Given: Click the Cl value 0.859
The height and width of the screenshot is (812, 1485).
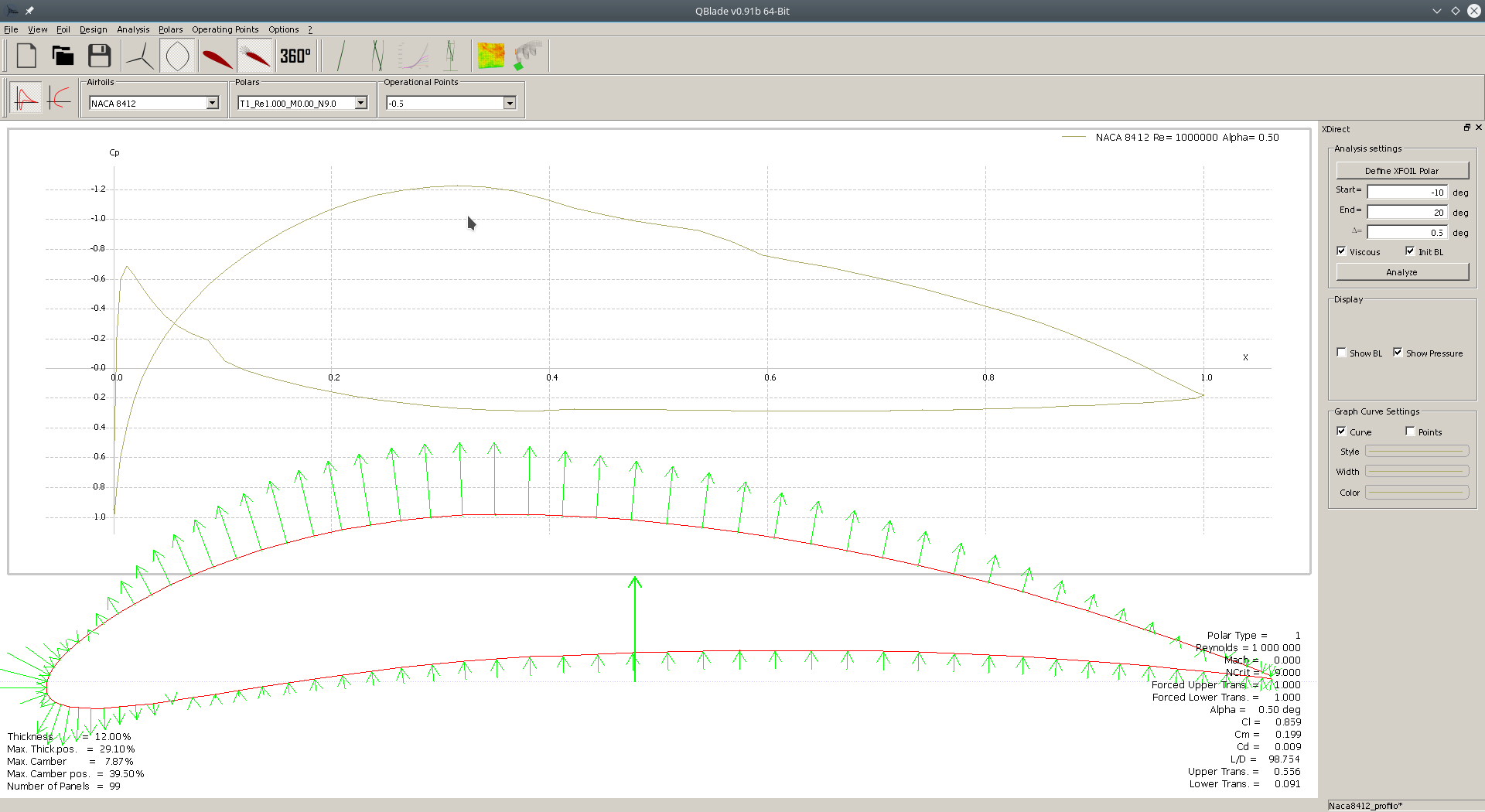Looking at the screenshot, I should click(1288, 722).
